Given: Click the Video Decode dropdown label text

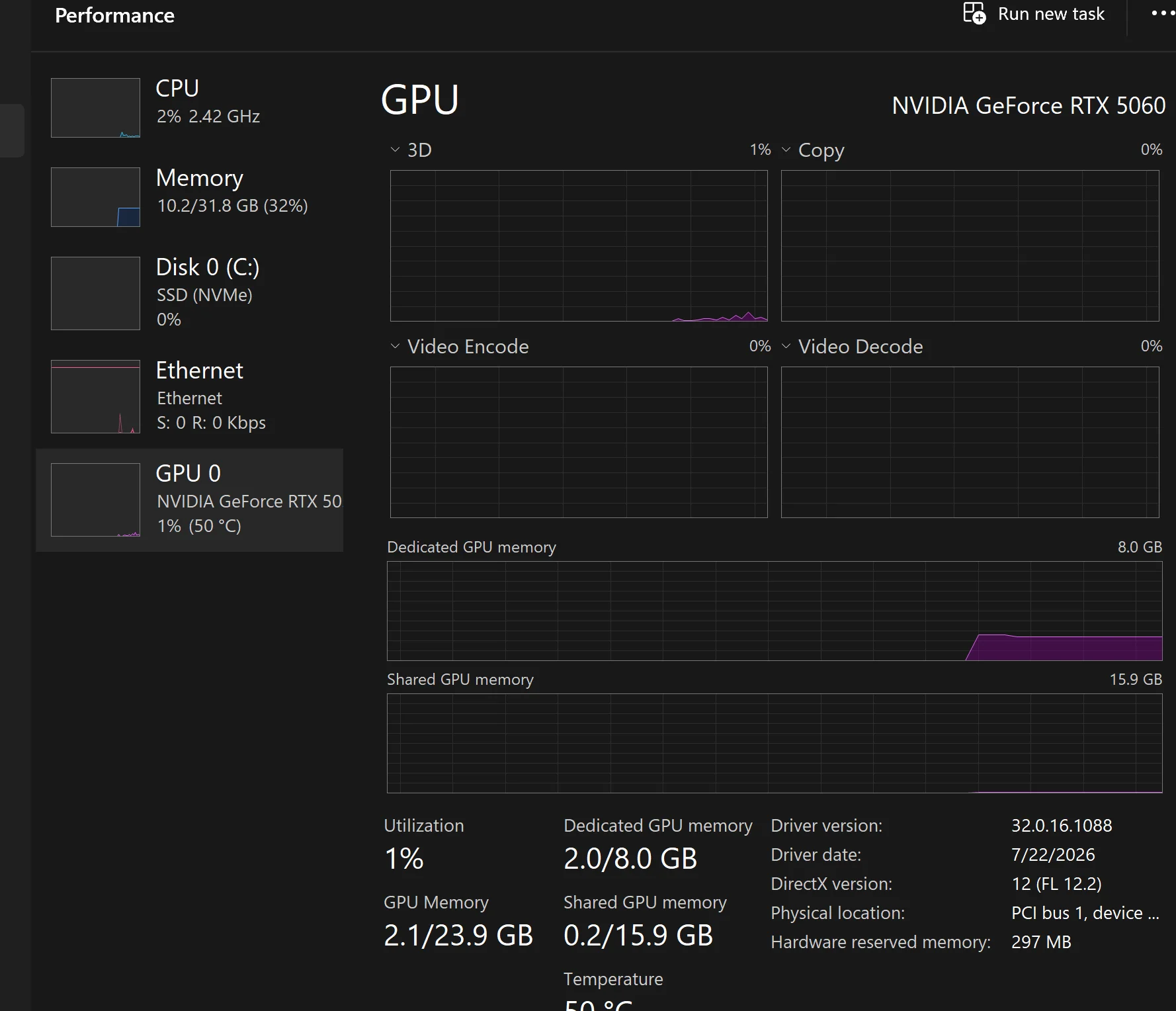Looking at the screenshot, I should (x=861, y=347).
